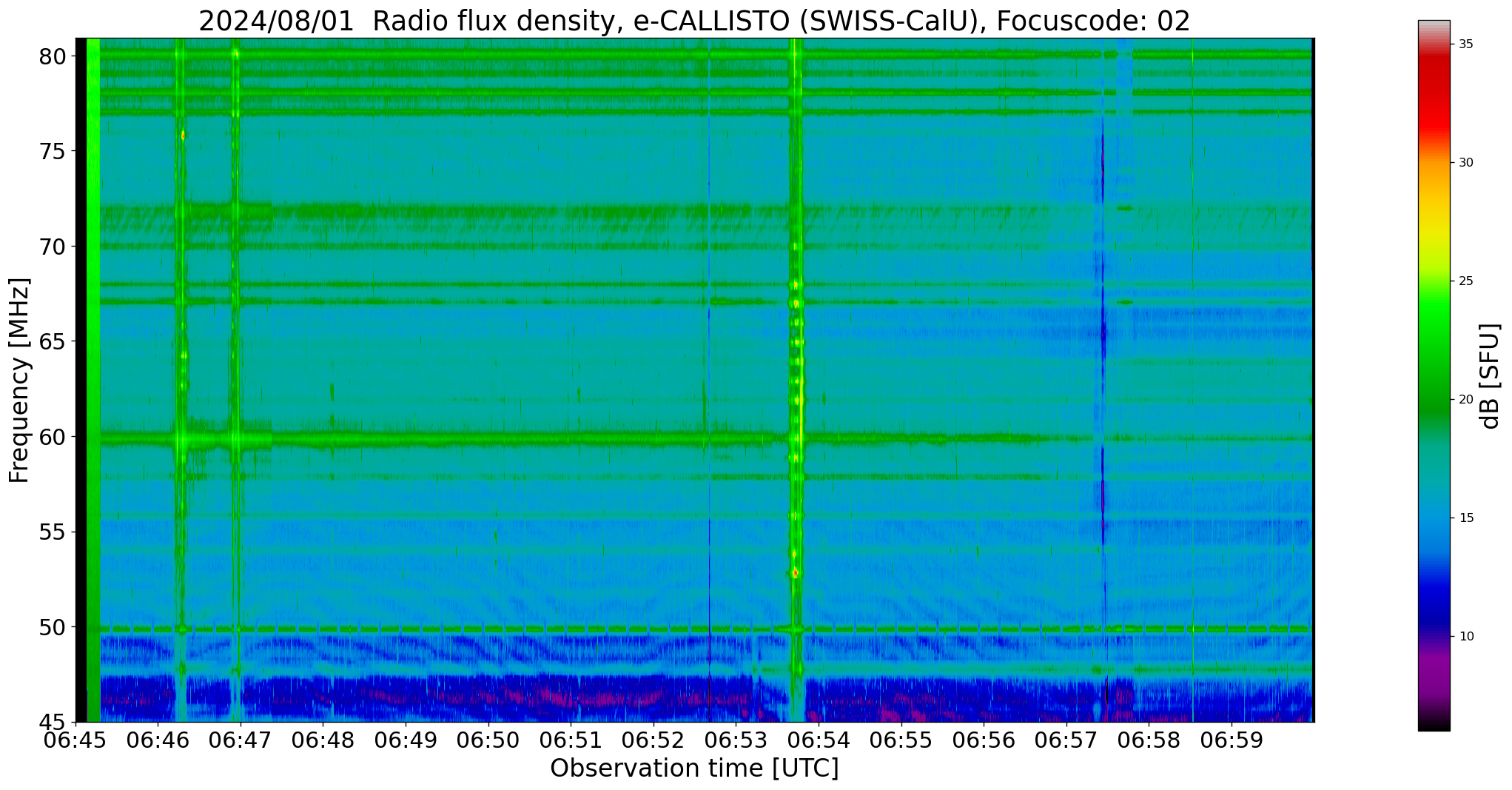Click the bright green calibration strip at left edge
The height and width of the screenshot is (790, 1512).
point(93,380)
